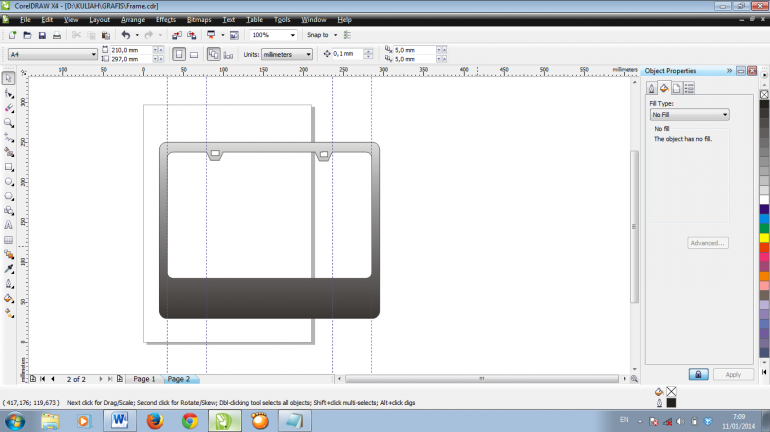Viewport: 770px width, 432px height.
Task: Pick the red color swatch
Action: click(x=764, y=247)
